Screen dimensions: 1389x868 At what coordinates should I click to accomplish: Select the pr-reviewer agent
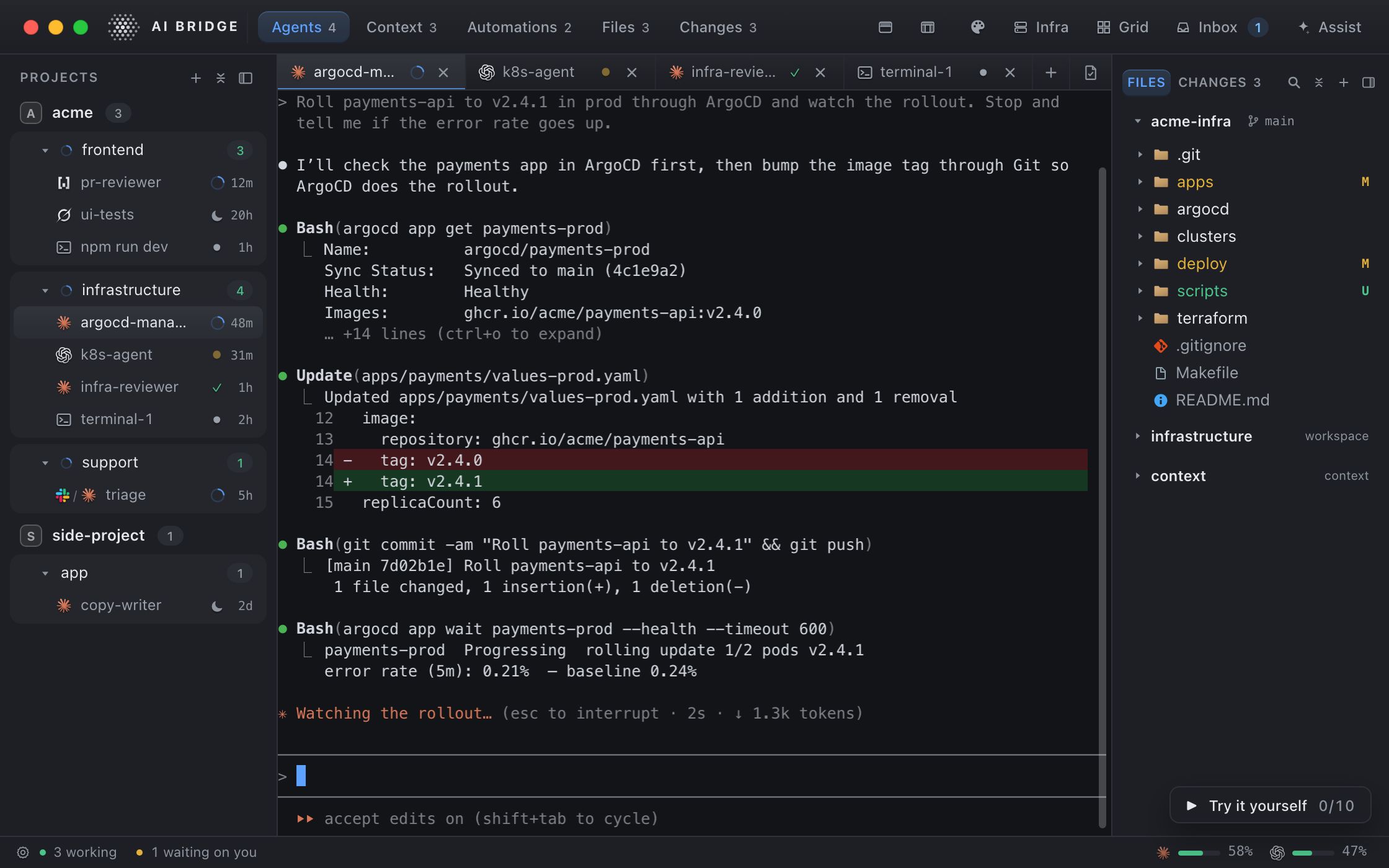(138, 182)
